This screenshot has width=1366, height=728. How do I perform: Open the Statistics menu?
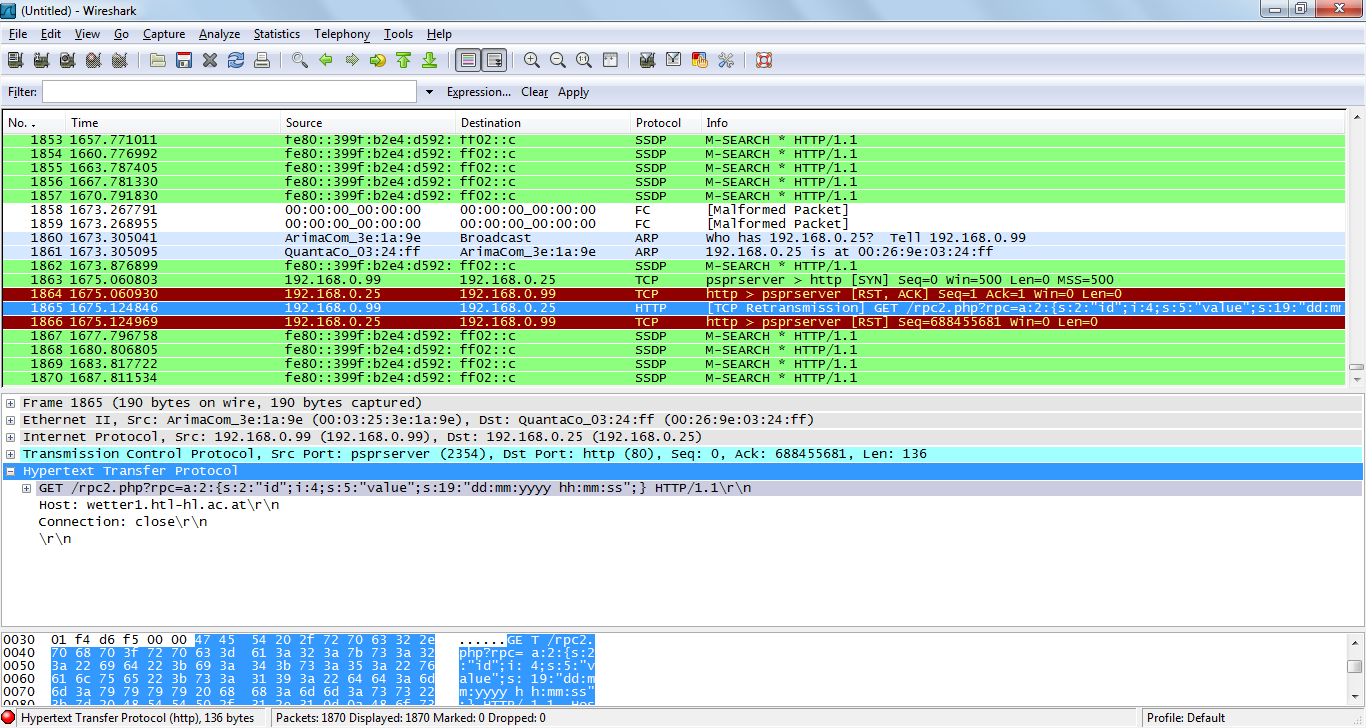click(x=277, y=34)
